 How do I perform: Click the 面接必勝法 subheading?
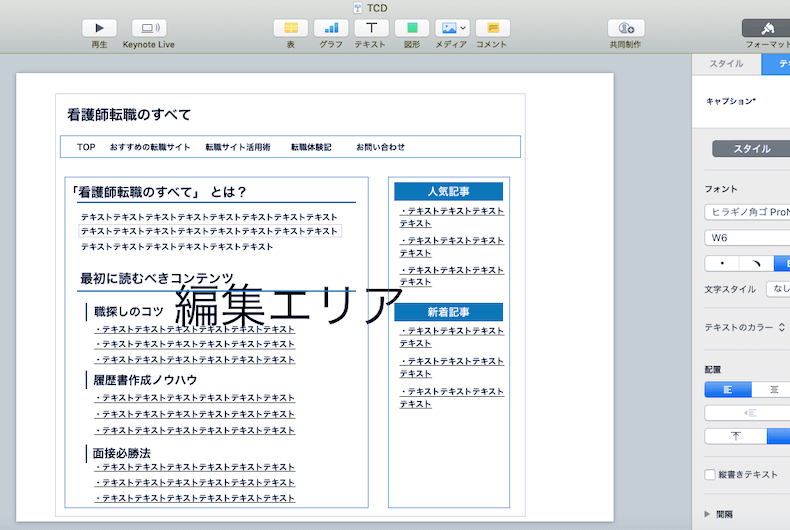tap(121, 453)
